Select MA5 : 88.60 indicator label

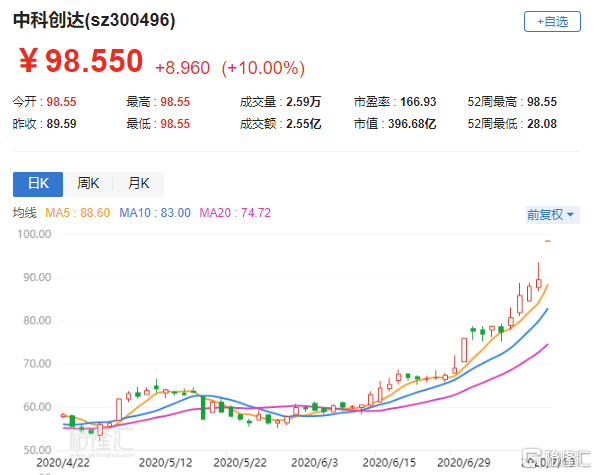click(78, 213)
